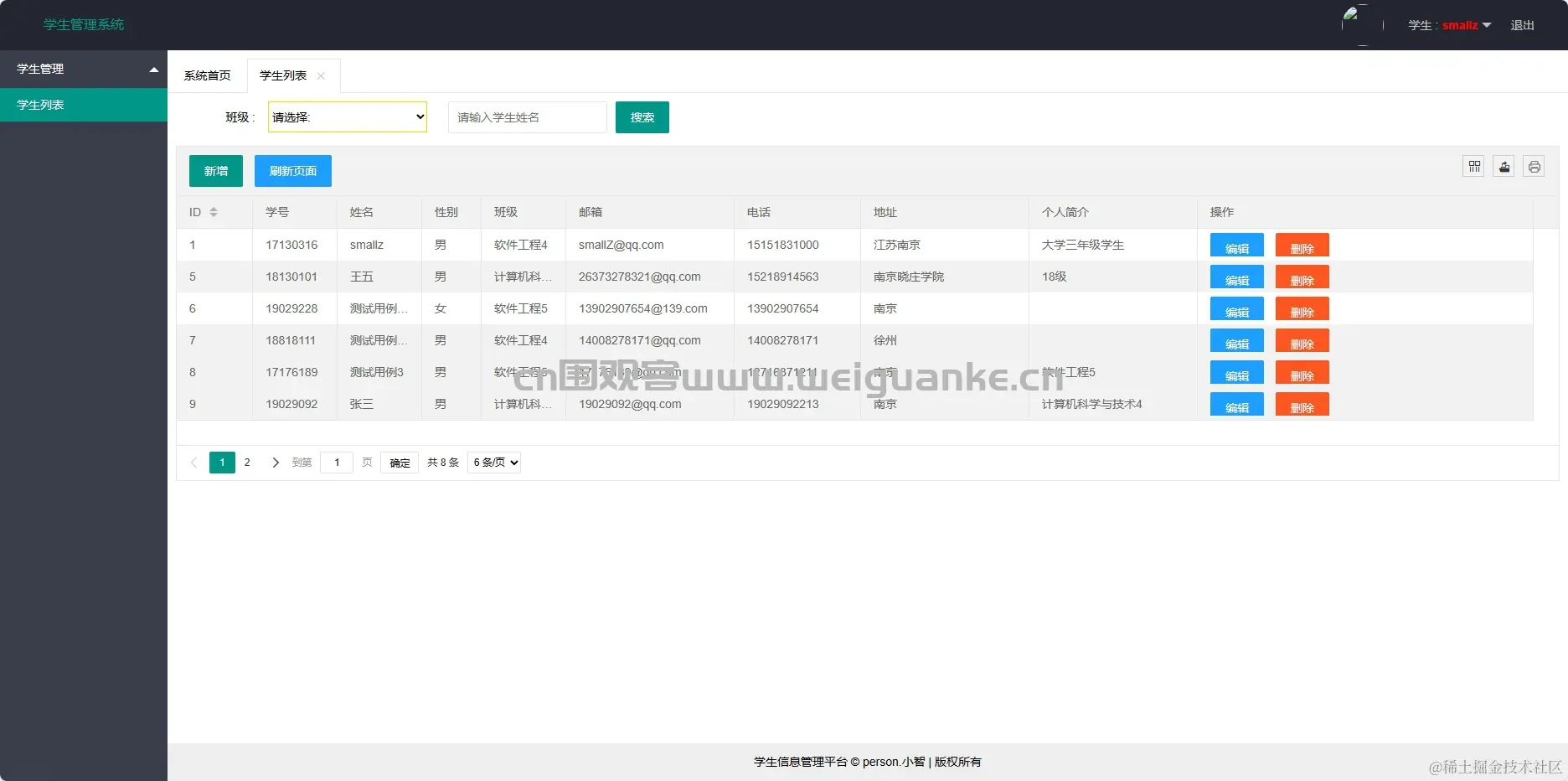1568x781 pixels.
Task: Edit the row with ID 6
Action: point(1237,309)
